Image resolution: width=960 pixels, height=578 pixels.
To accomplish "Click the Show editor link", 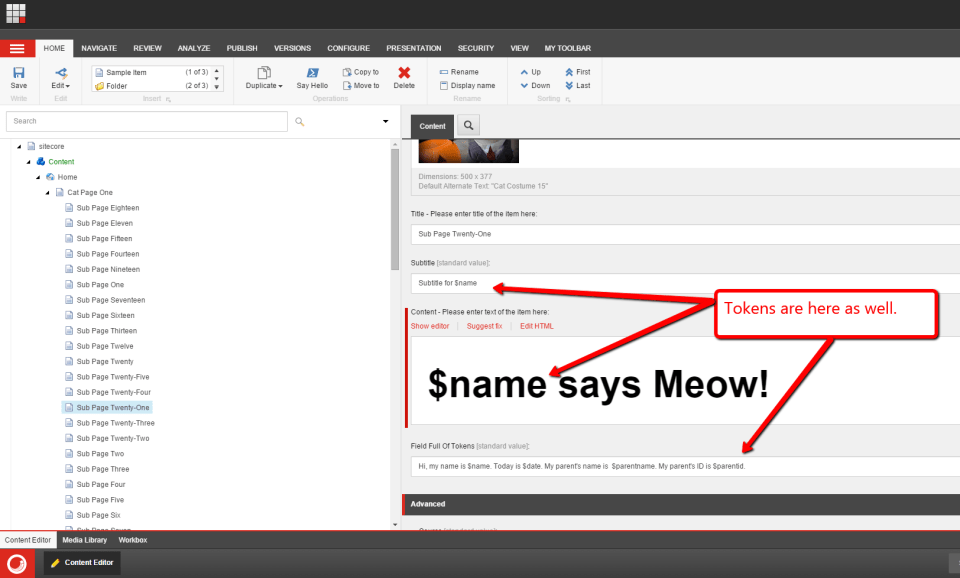I will [x=429, y=326].
